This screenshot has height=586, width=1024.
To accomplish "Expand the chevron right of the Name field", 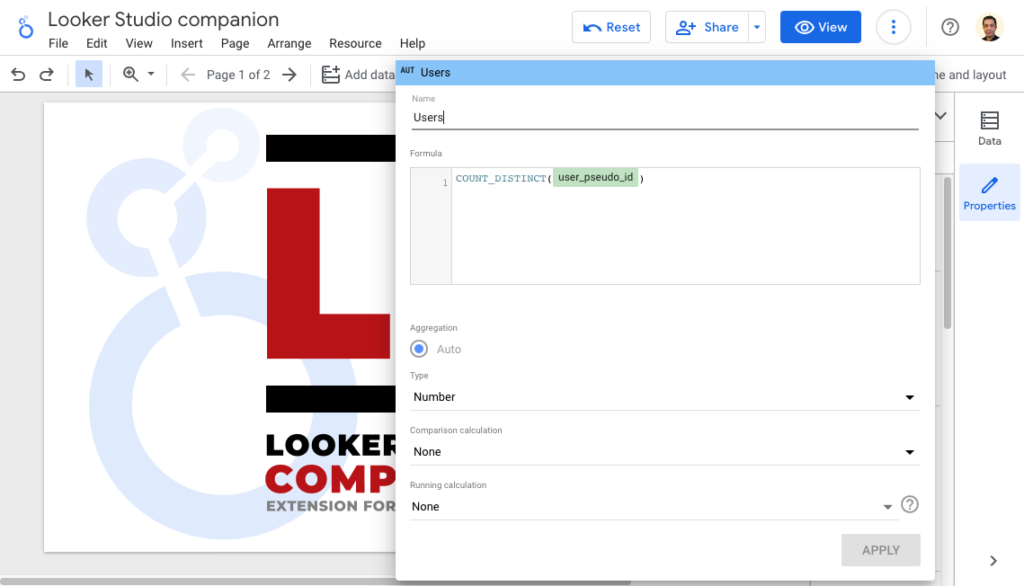I will coord(940,116).
